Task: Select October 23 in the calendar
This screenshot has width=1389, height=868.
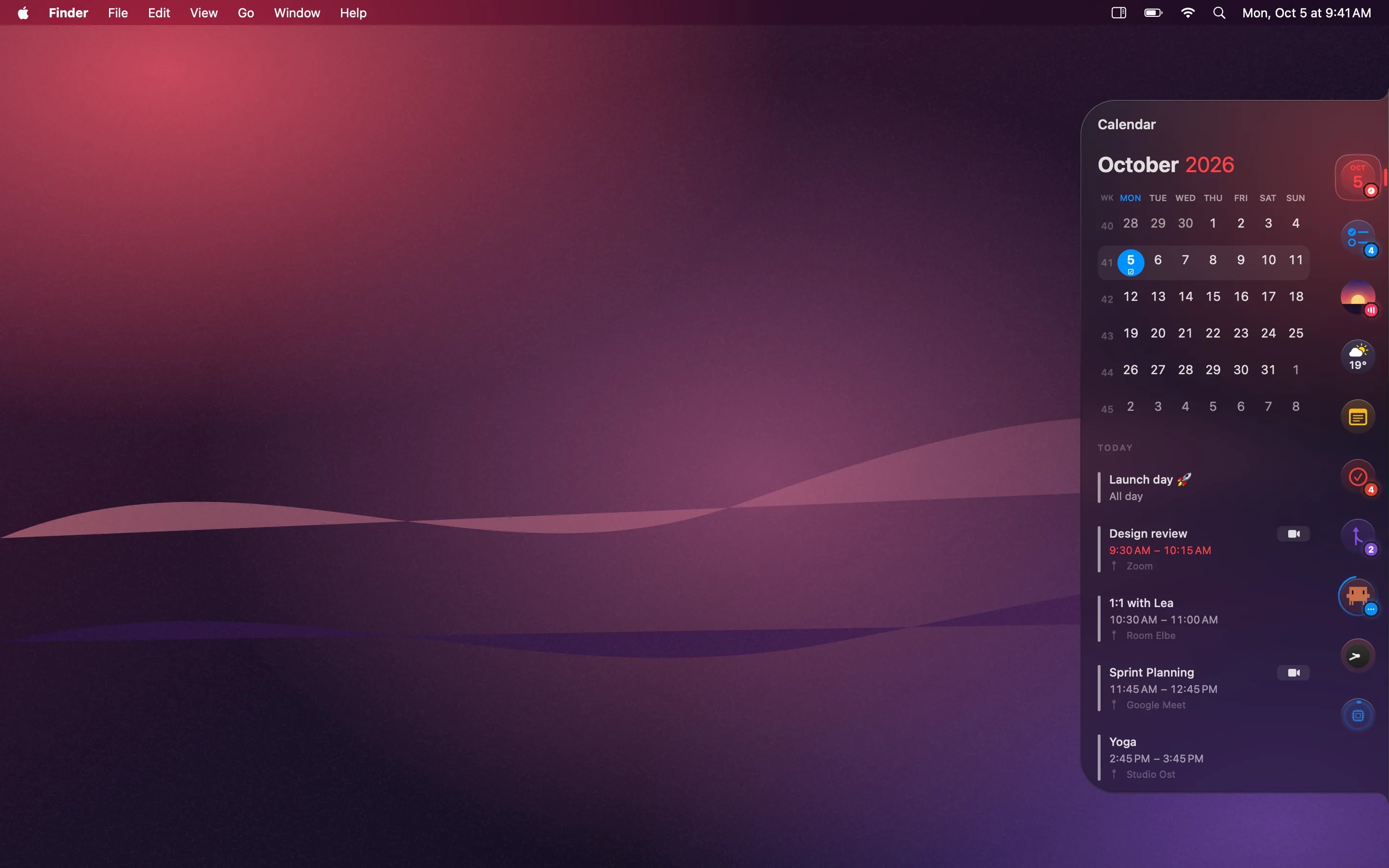Action: coord(1241,334)
